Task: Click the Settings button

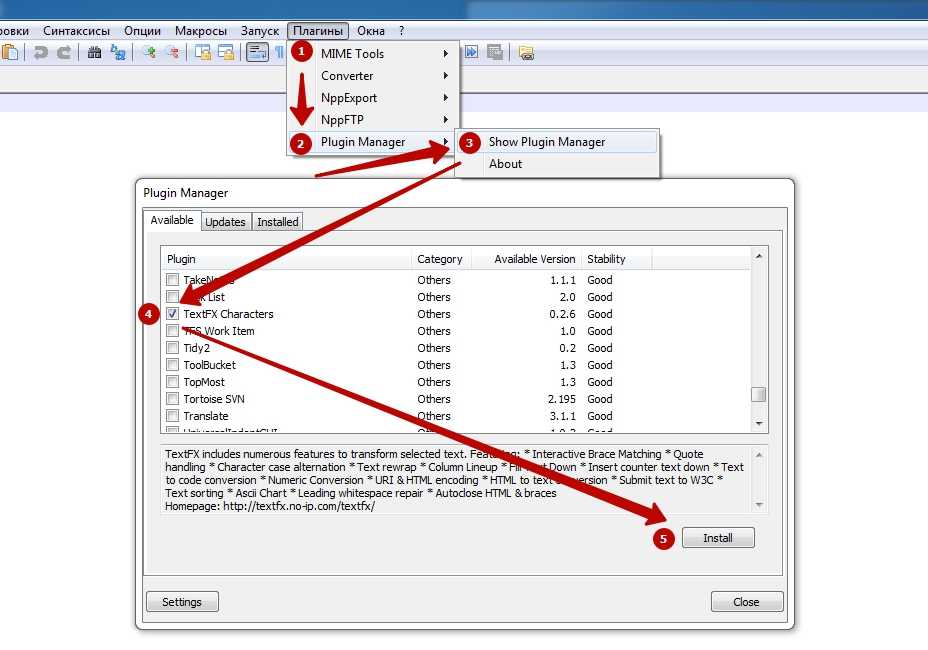Action: (x=182, y=601)
